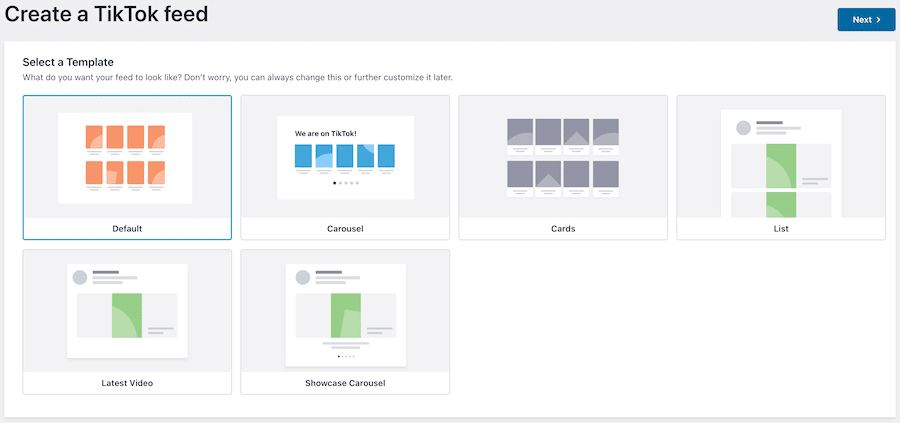The height and width of the screenshot is (423, 900).
Task: Click the Carousel preview pagination dots
Action: click(x=345, y=183)
